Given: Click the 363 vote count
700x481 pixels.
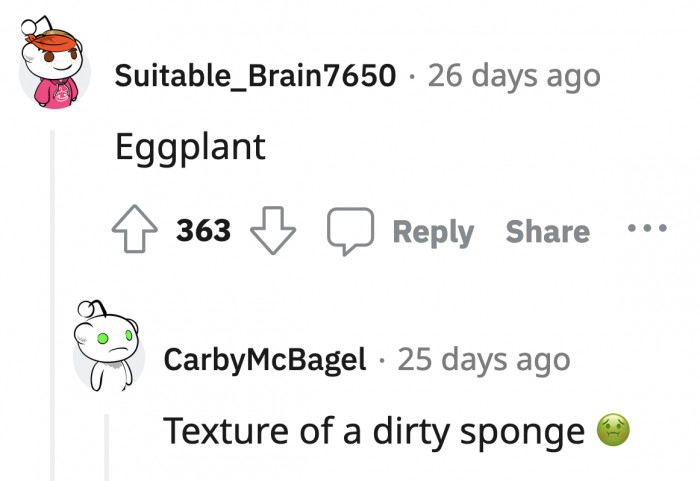Looking at the screenshot, I should [x=204, y=231].
